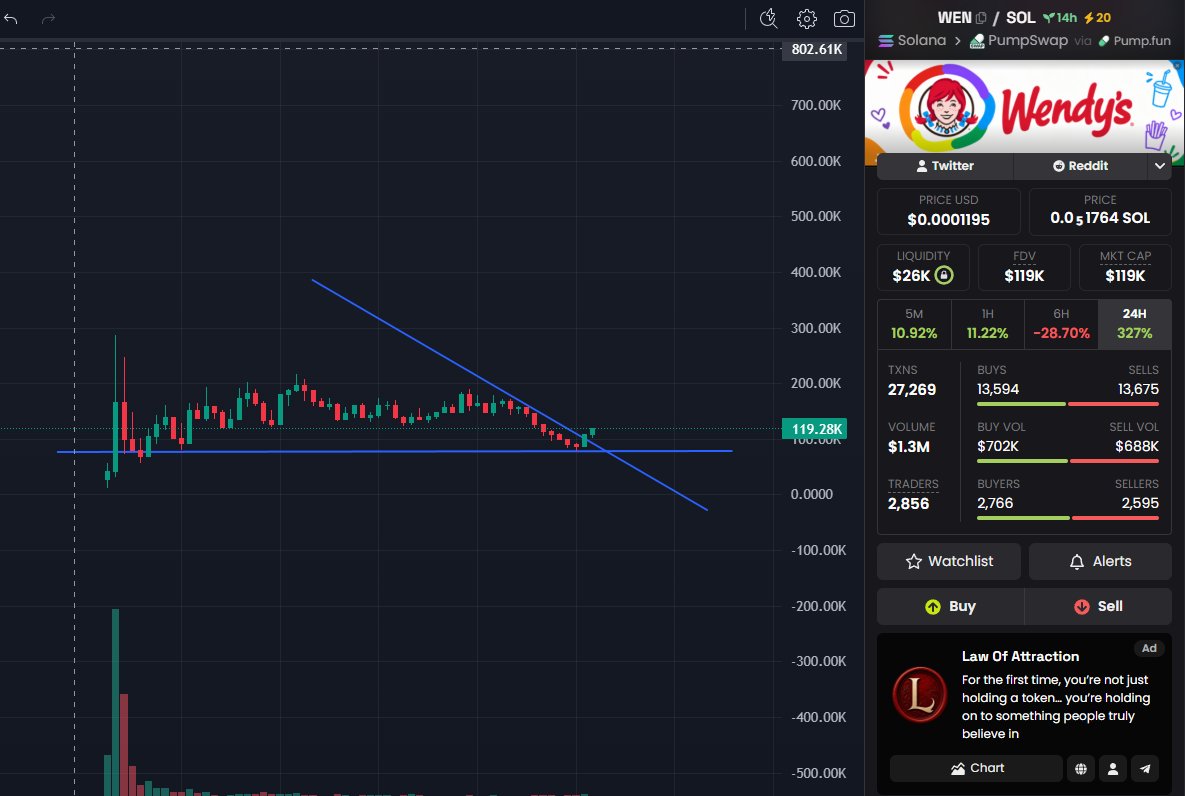Viewport: 1185px width, 796px height.
Task: Open the ad's website globe icon
Action: [x=1081, y=768]
